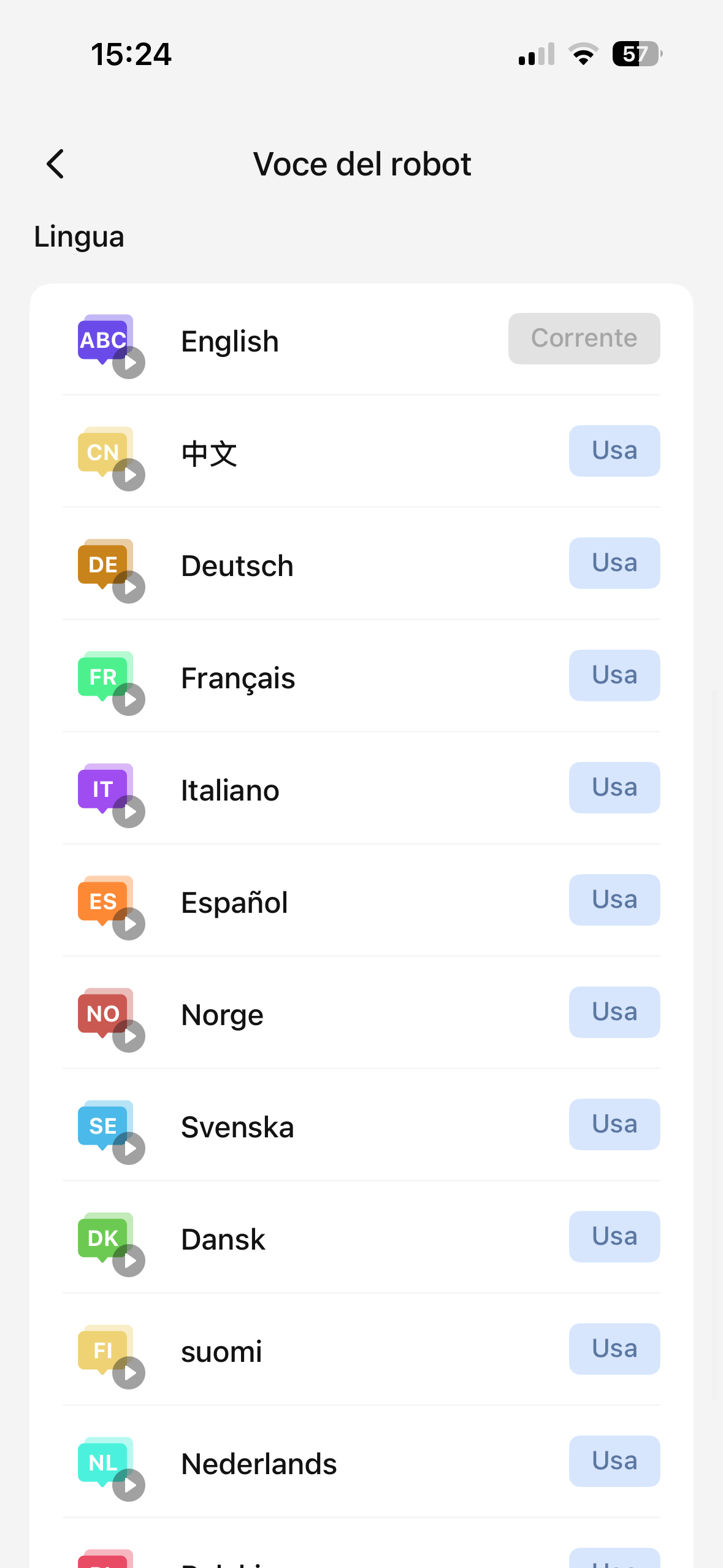Use Deutsch as robot voice
The height and width of the screenshot is (1568, 723).
click(614, 563)
